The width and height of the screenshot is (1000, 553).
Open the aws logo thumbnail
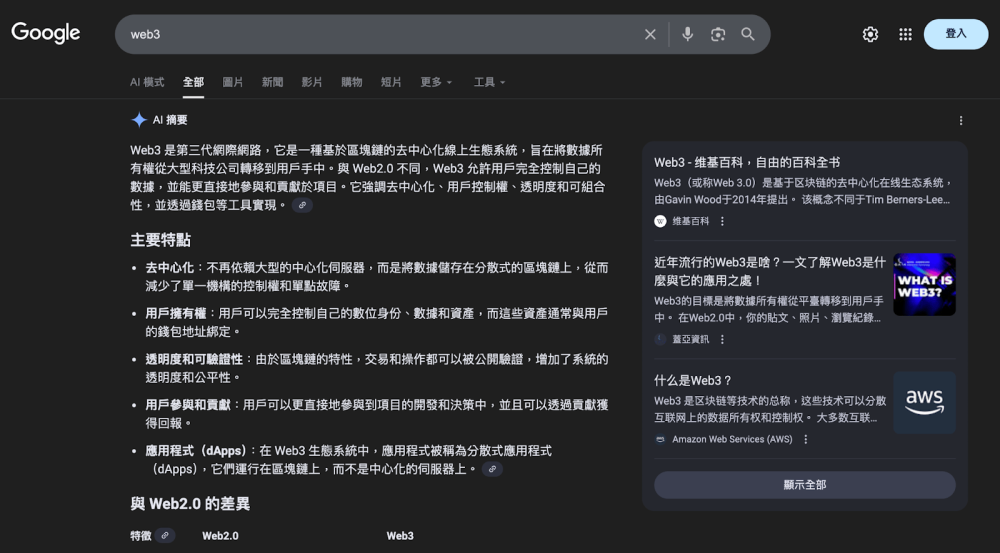pos(924,402)
